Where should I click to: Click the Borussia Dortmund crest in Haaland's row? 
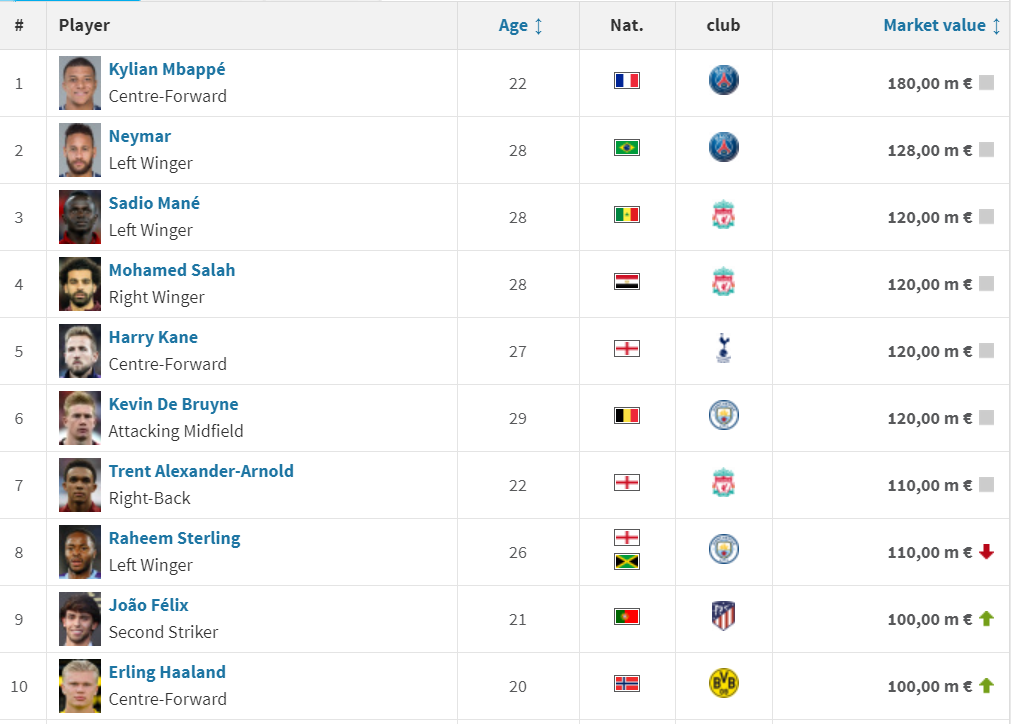point(723,683)
